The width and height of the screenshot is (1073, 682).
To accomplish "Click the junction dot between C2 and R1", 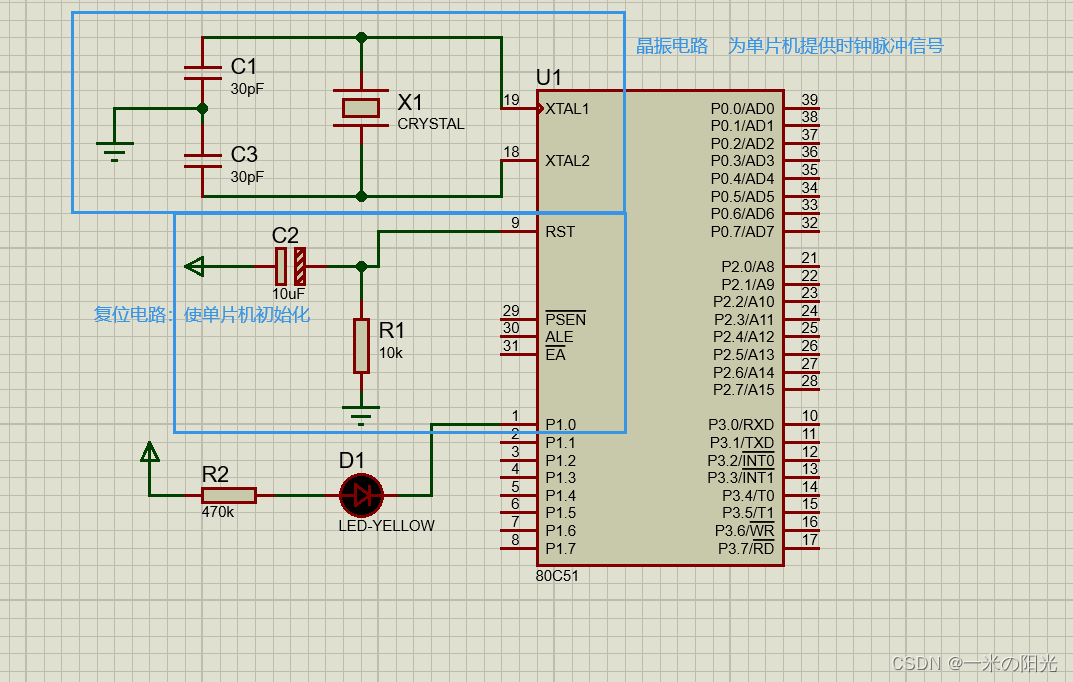I will coord(361,266).
